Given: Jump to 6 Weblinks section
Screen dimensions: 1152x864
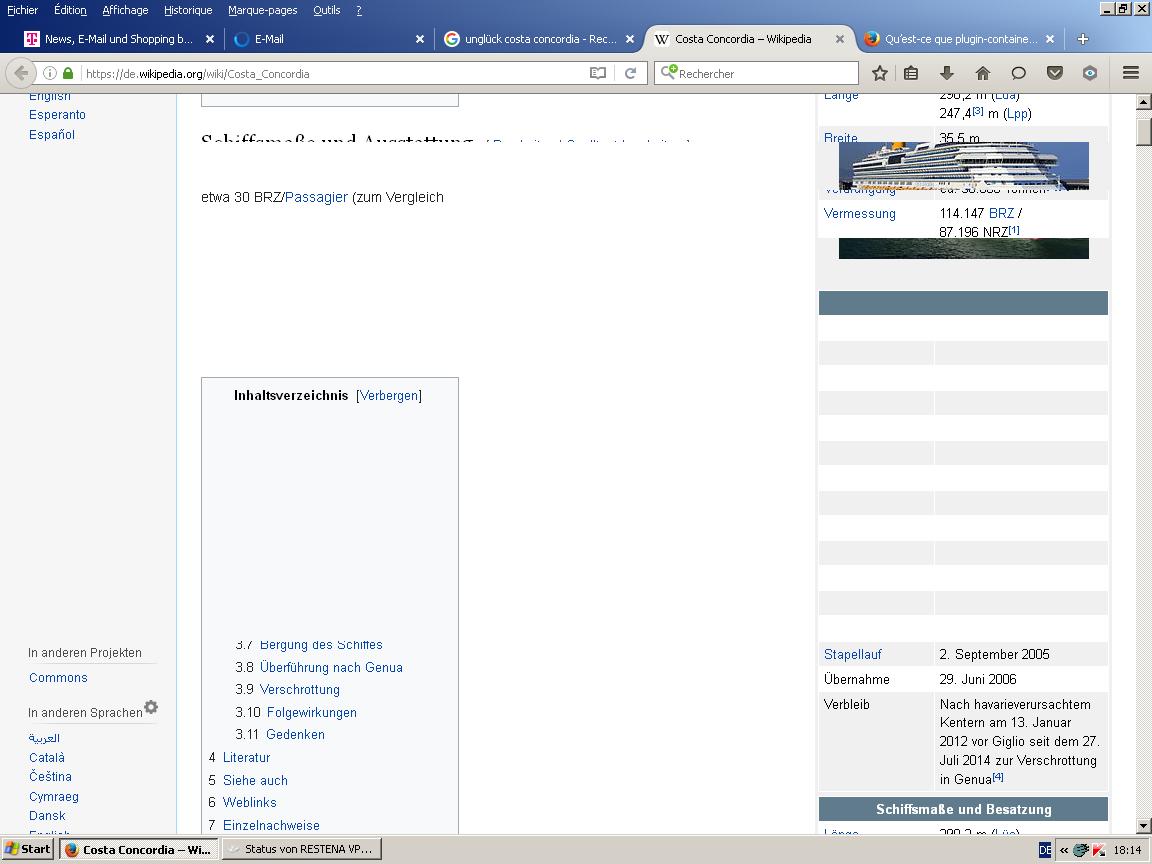Looking at the screenshot, I should coord(250,802).
